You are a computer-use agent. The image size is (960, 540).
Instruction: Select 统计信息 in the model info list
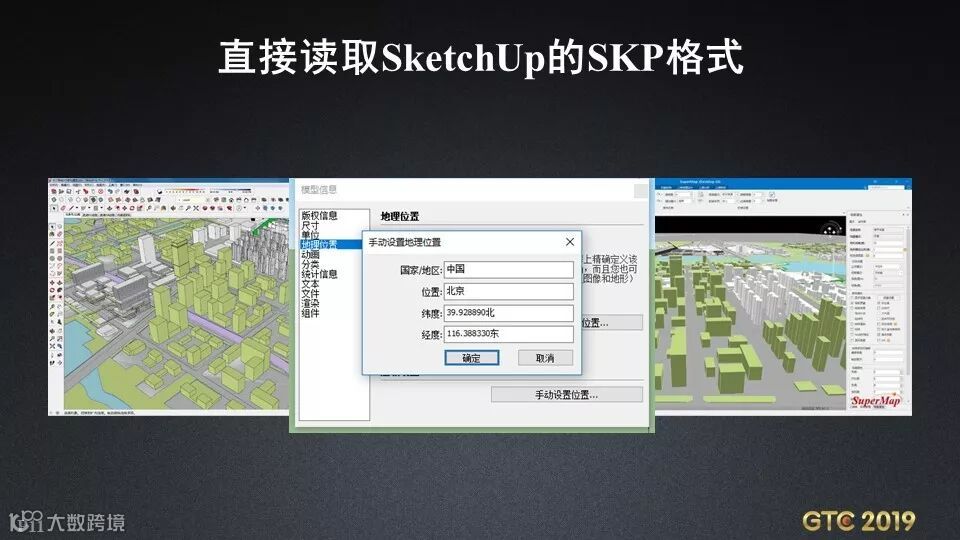click(319, 274)
